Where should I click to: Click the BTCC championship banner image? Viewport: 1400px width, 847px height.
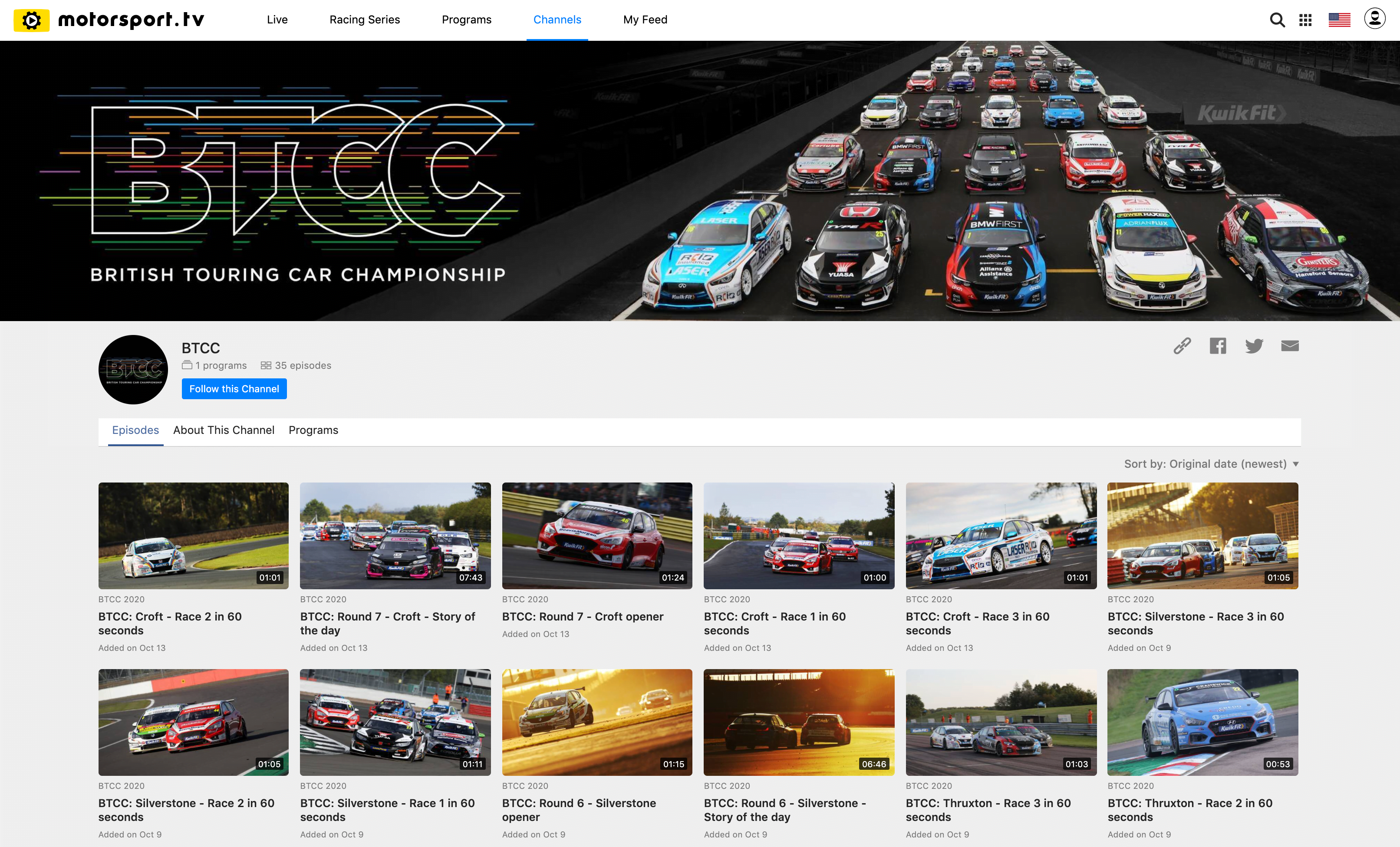tap(700, 181)
